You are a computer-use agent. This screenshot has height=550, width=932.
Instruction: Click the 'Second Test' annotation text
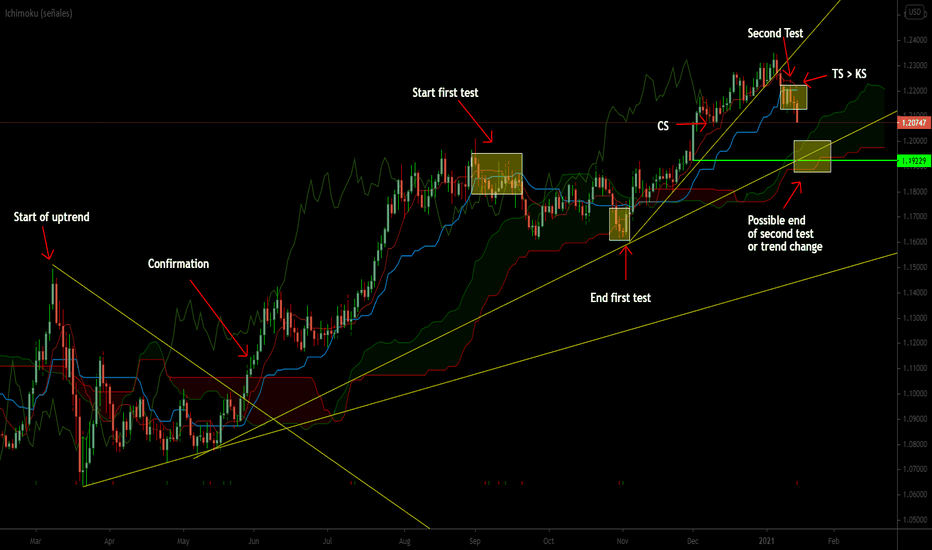[x=775, y=33]
